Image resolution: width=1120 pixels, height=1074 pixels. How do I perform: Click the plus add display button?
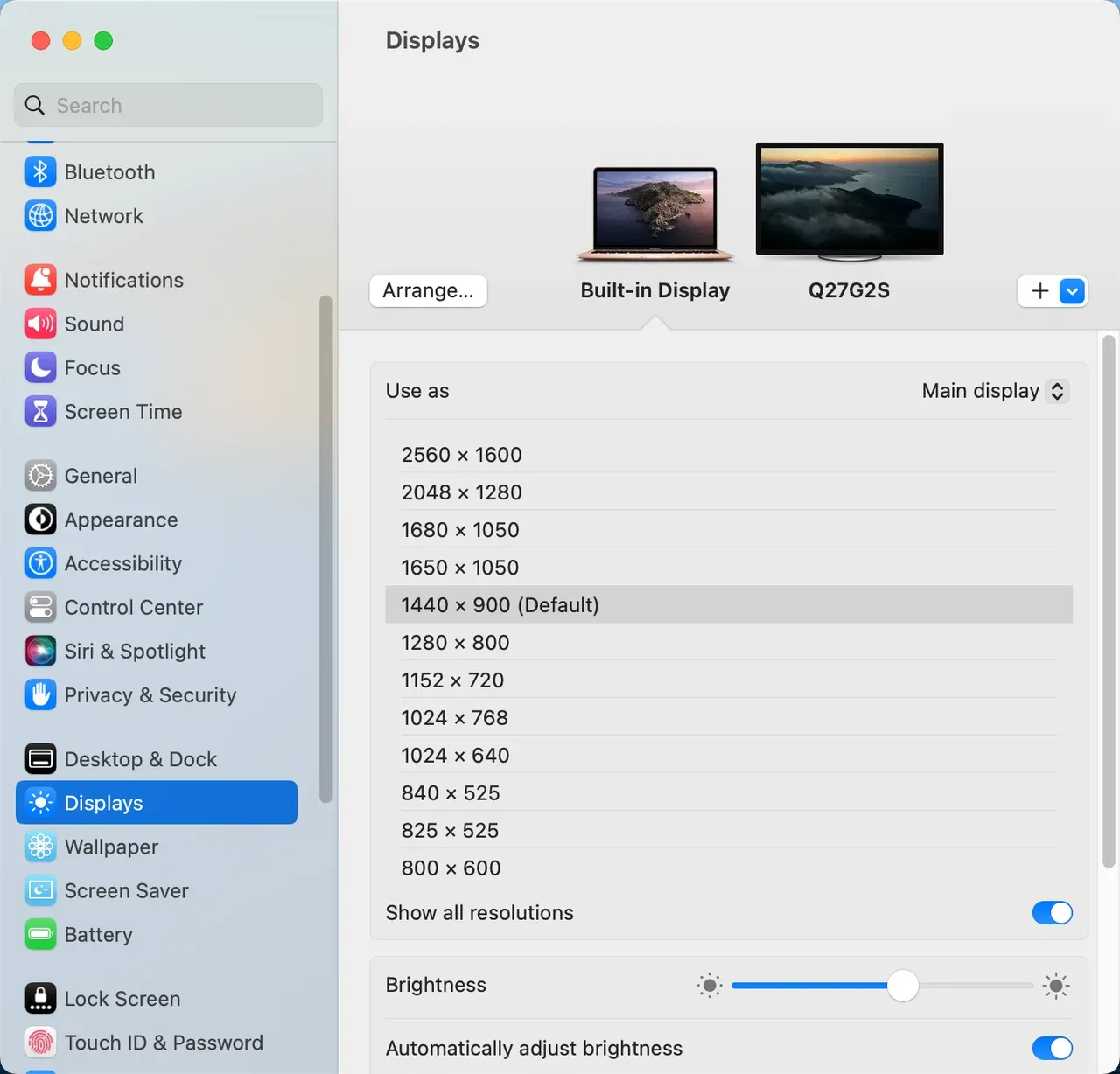1039,291
